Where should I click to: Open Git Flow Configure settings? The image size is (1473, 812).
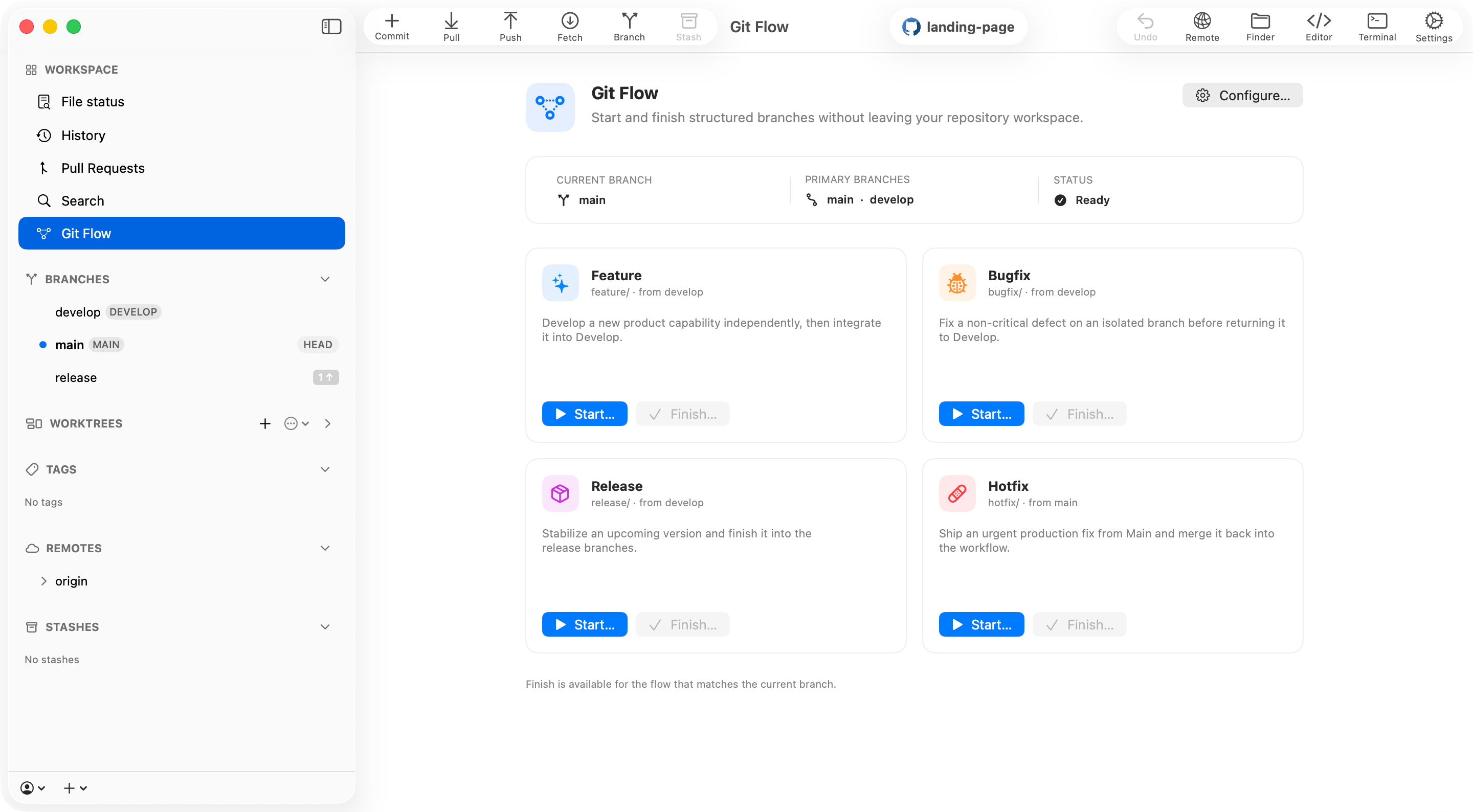1242,96
